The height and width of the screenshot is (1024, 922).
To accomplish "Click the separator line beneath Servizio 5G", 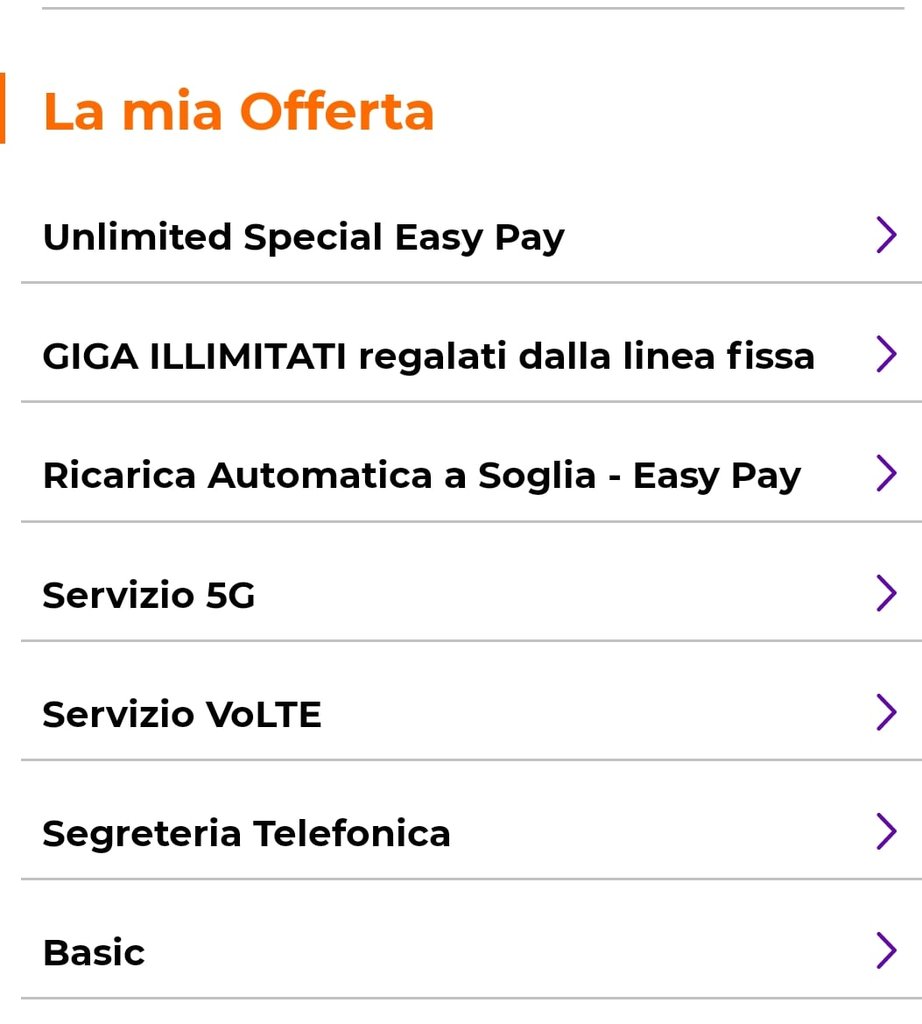I will click(x=471, y=641).
